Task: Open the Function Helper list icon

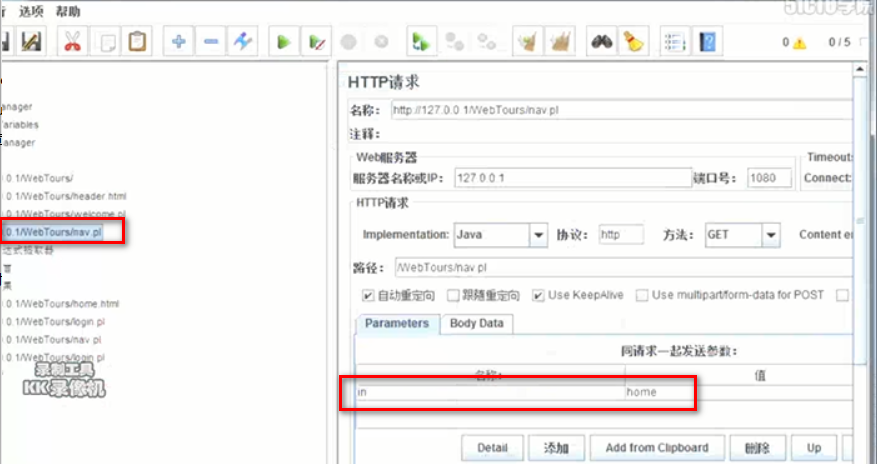Action: [675, 42]
